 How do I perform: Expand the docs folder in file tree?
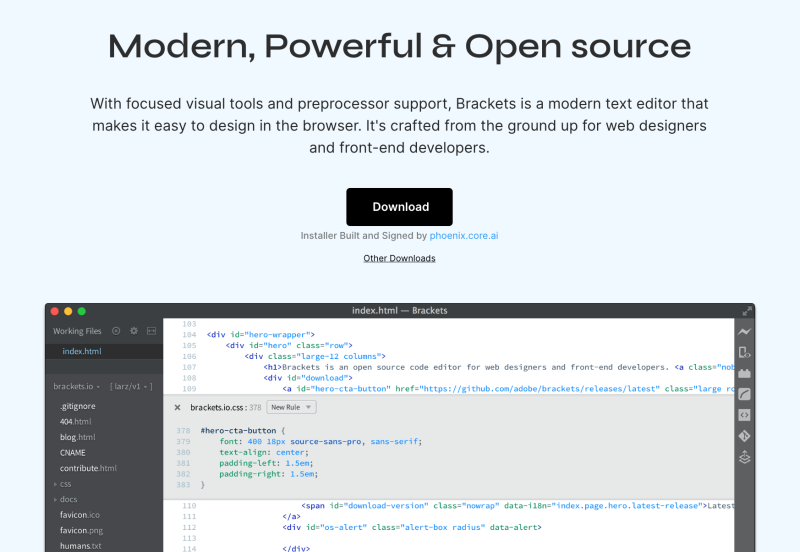(x=66, y=499)
